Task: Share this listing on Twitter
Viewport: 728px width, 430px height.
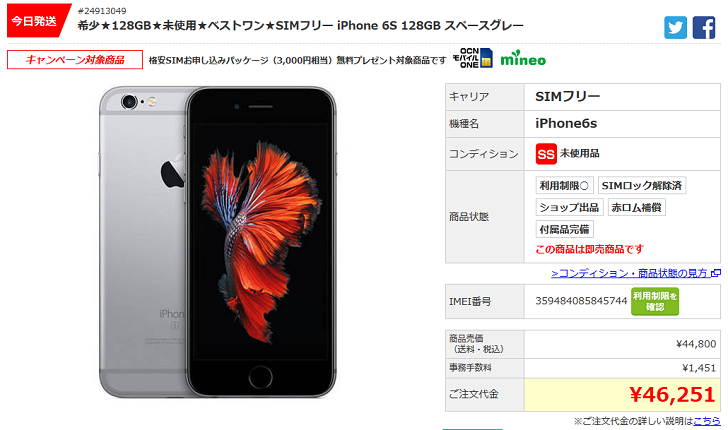Action: click(x=675, y=27)
